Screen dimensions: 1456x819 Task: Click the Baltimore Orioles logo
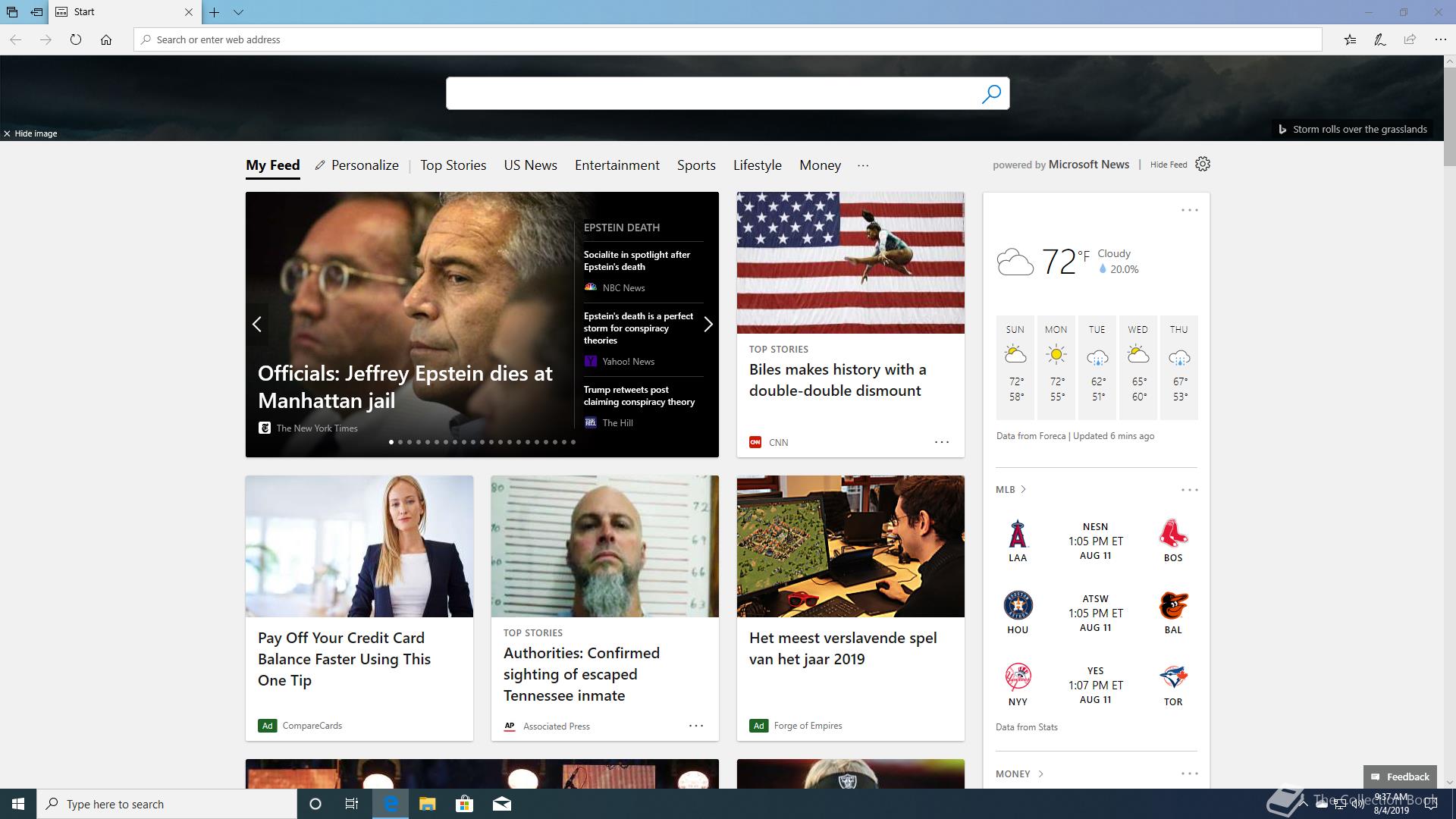click(x=1173, y=605)
